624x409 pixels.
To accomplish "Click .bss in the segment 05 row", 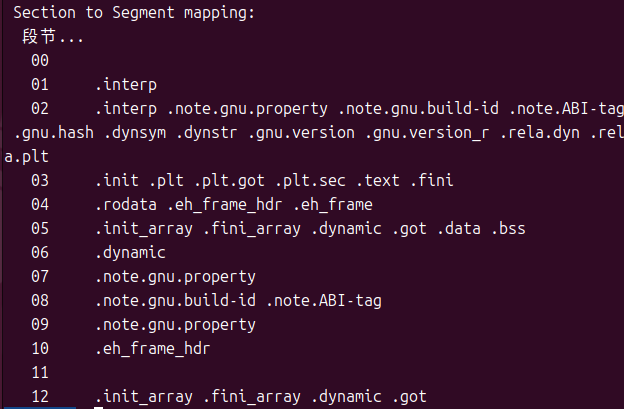I will click(509, 228).
